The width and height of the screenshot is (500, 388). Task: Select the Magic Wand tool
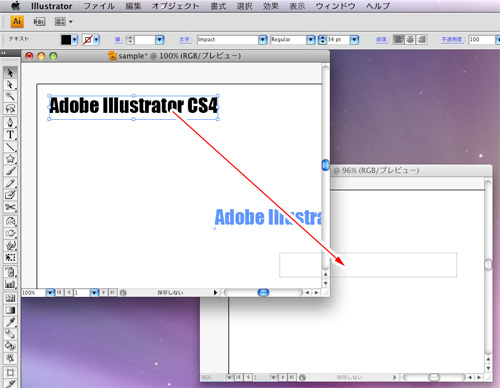[10, 96]
